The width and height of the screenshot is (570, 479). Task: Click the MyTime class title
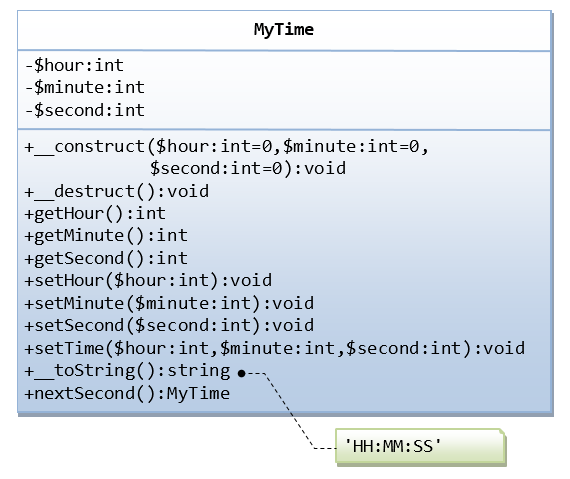click(x=284, y=30)
